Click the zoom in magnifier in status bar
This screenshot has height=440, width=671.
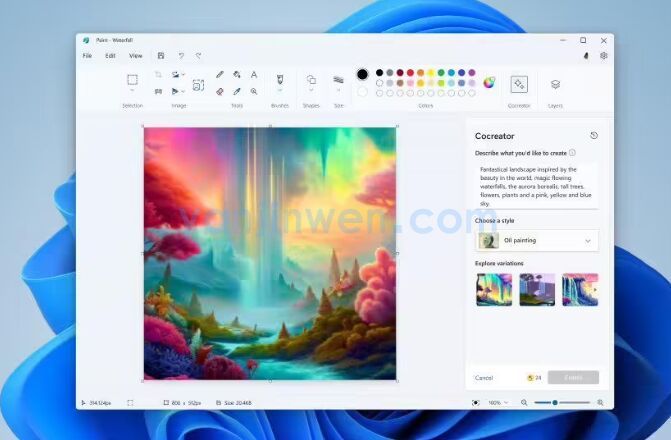tap(600, 403)
